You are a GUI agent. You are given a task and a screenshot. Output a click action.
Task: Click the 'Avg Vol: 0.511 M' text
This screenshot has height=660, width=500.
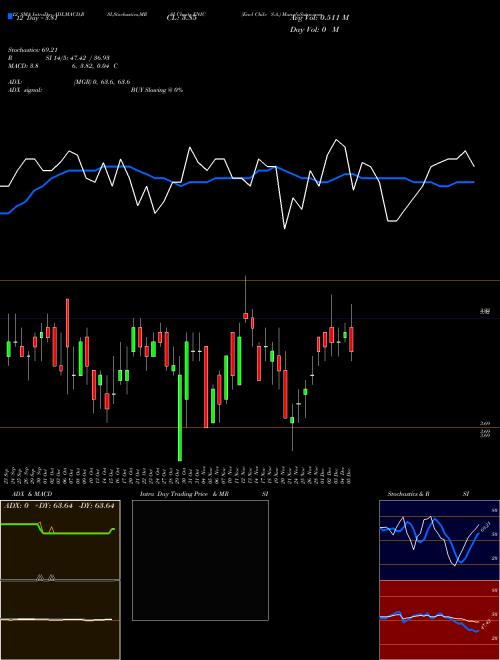tap(319, 18)
